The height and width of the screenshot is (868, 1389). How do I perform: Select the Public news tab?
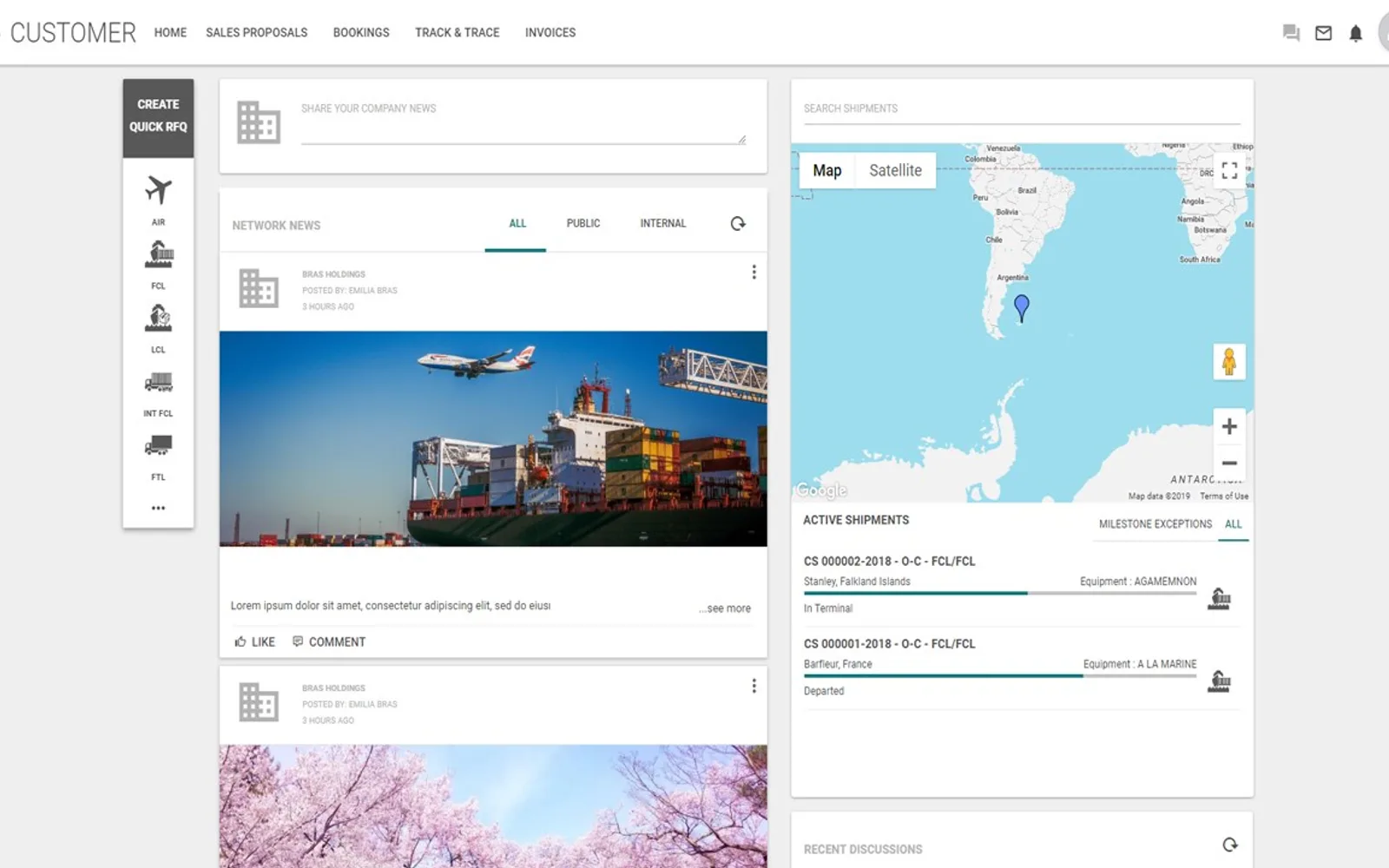point(583,223)
